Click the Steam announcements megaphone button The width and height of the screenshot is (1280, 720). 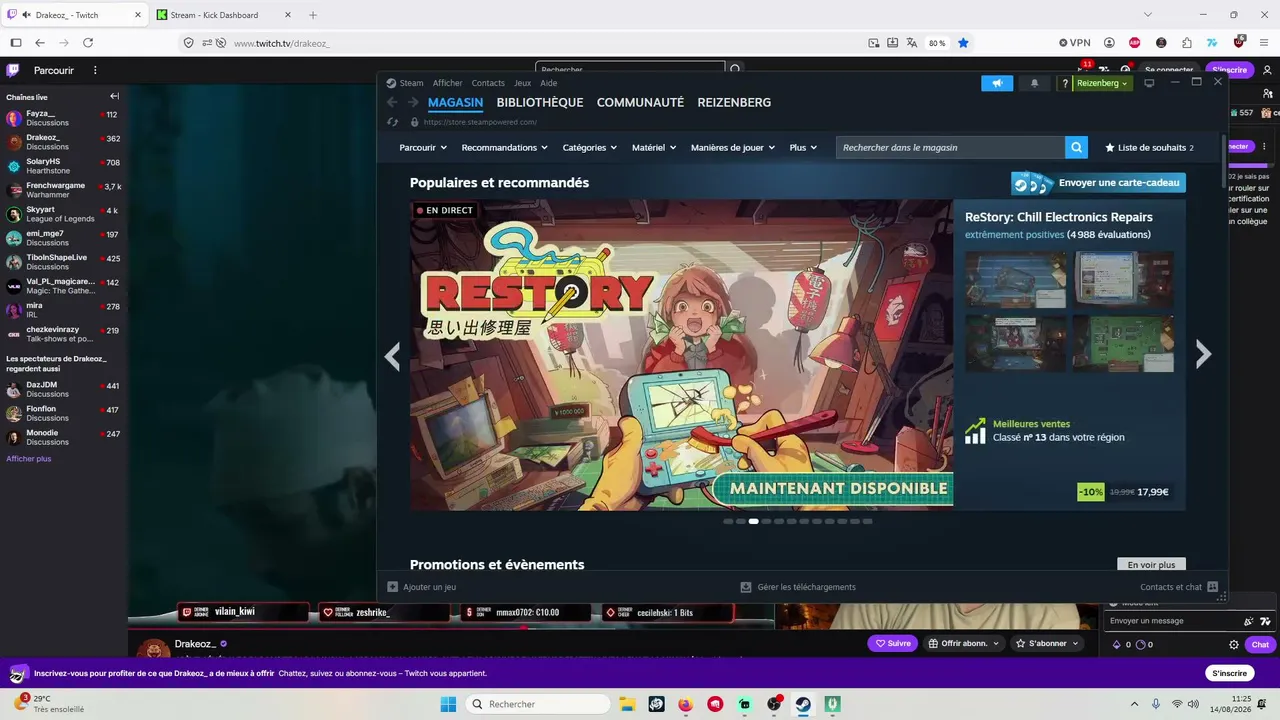(997, 83)
